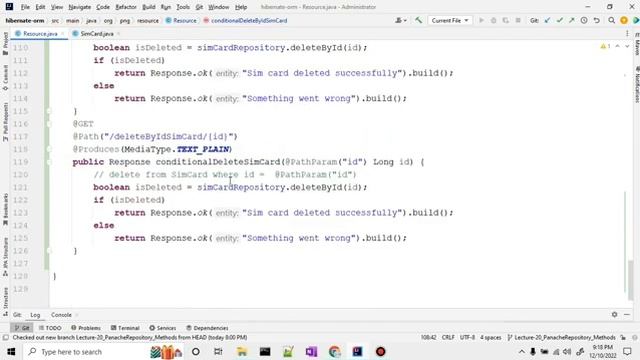Open the File menu
Image resolution: width=640 pixels, height=360 pixels.
click(25, 7)
